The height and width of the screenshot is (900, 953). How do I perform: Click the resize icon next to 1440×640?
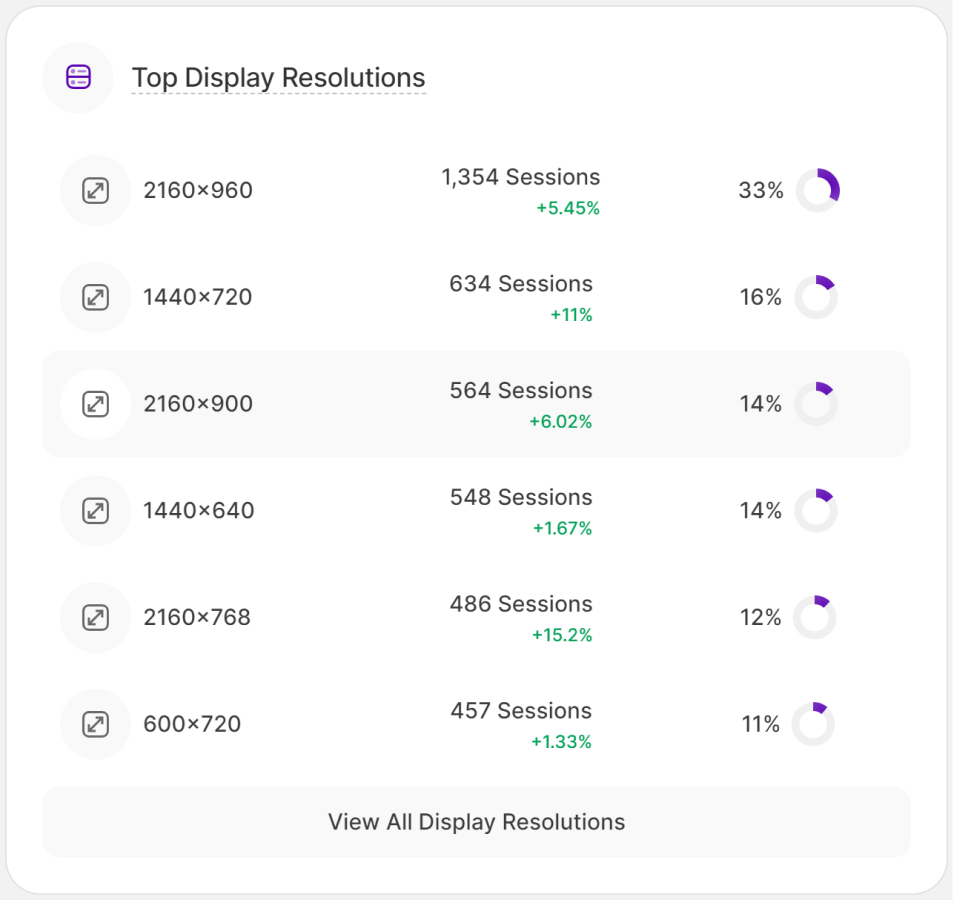click(95, 511)
